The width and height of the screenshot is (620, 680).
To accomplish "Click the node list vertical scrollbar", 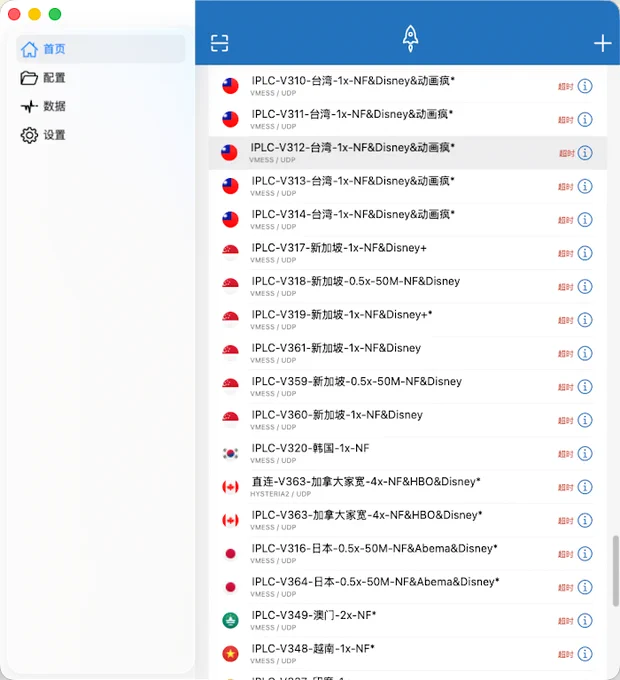I will coord(615,571).
